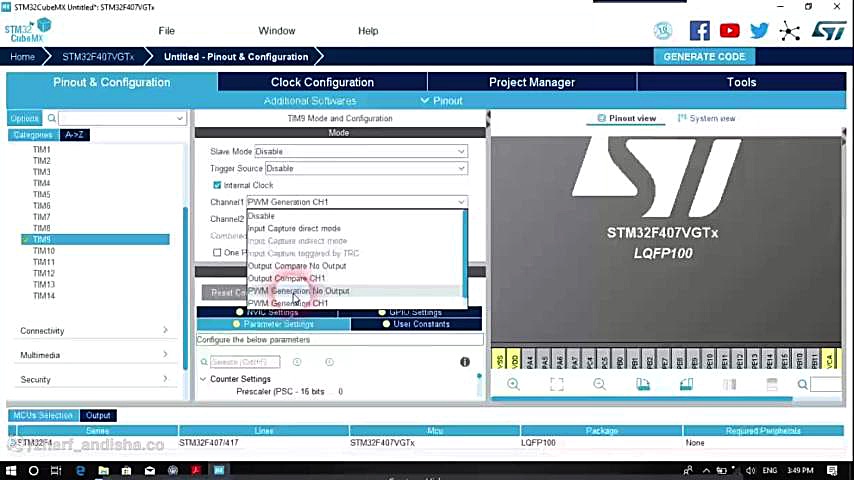Select PWM Generation No Output option
The image size is (854, 480).
pyautogui.click(x=355, y=291)
